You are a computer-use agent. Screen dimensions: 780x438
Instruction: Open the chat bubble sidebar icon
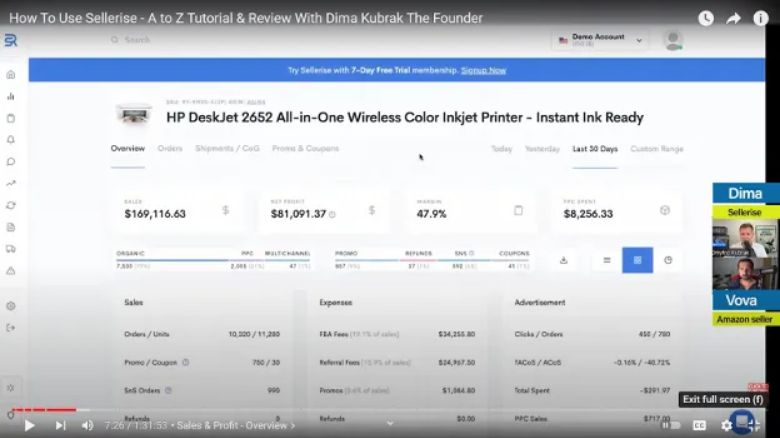11,162
